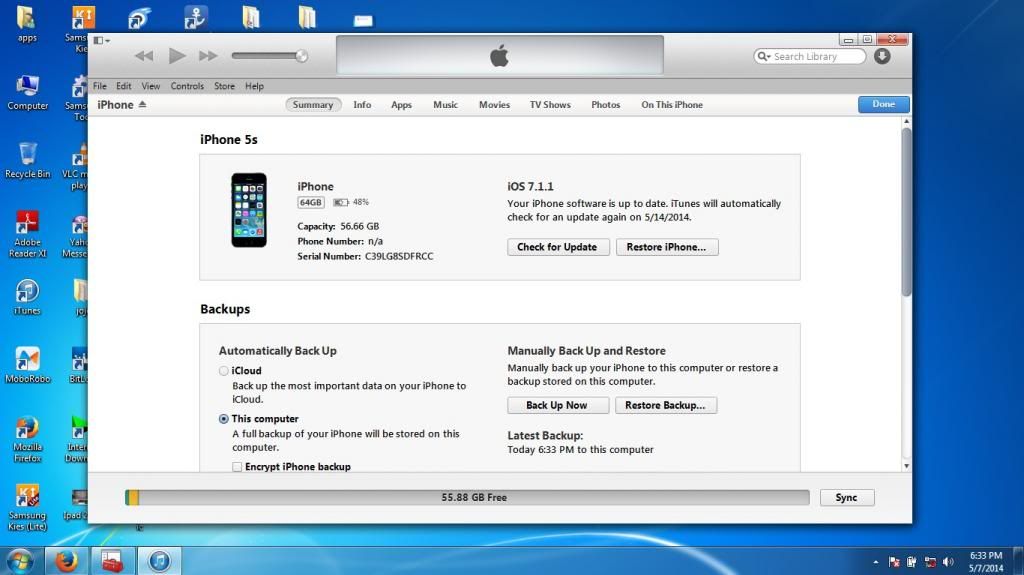Open the apps desktop folder
Image resolution: width=1024 pixels, height=575 pixels.
click(27, 23)
